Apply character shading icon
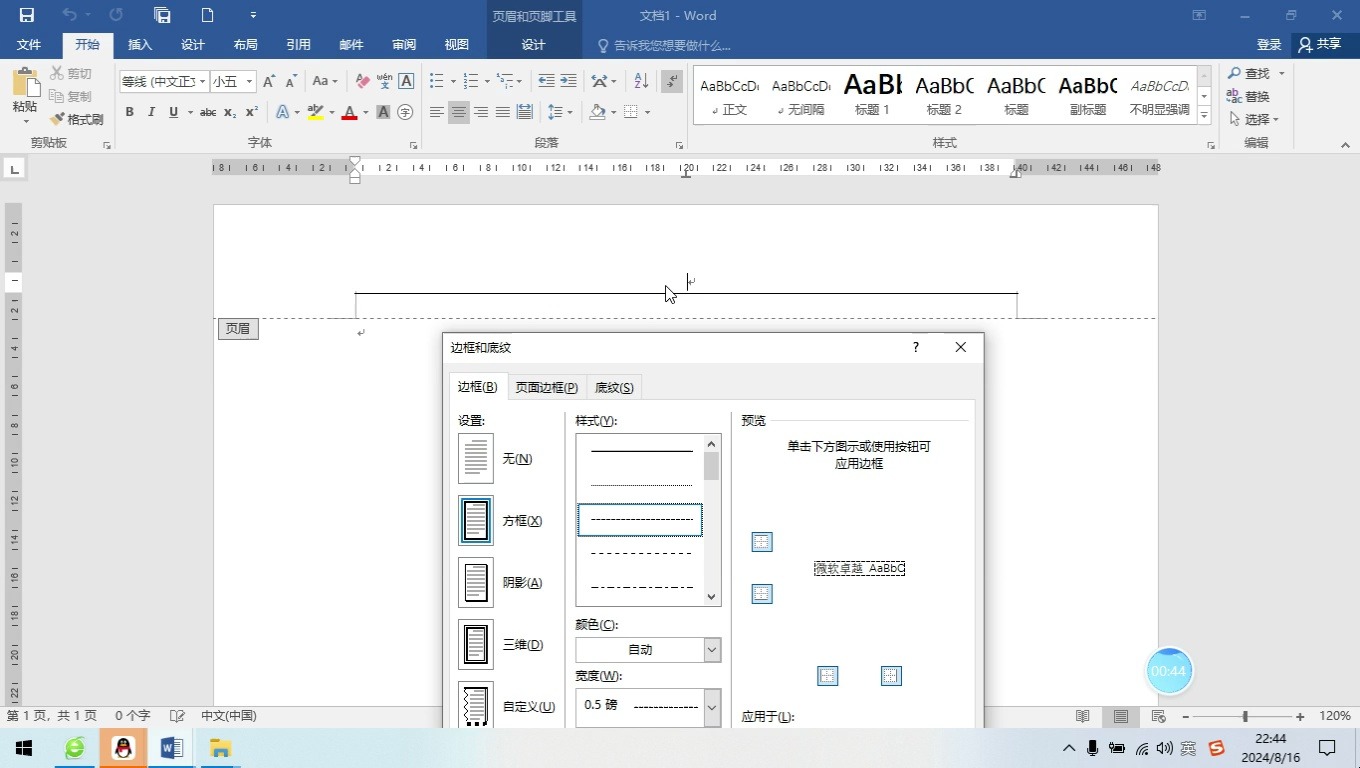1360x768 pixels. pyautogui.click(x=383, y=112)
